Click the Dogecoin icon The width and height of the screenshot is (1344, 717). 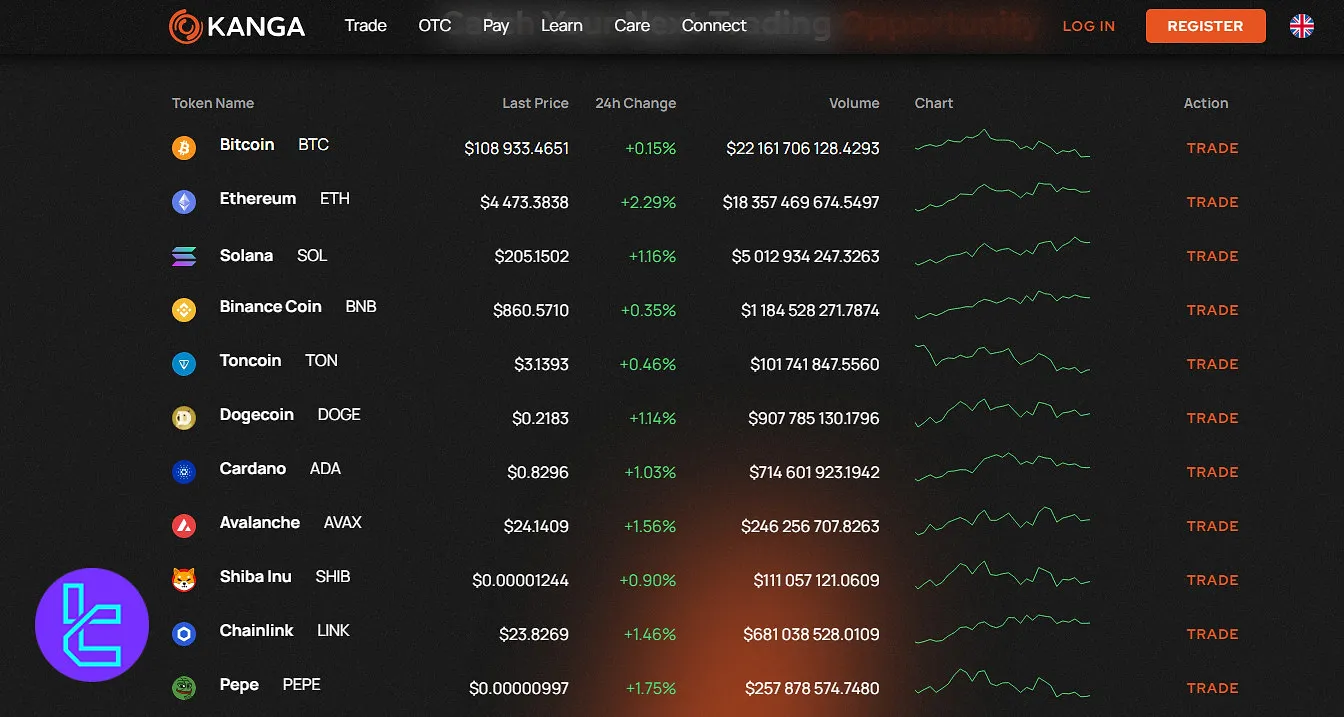point(184,418)
